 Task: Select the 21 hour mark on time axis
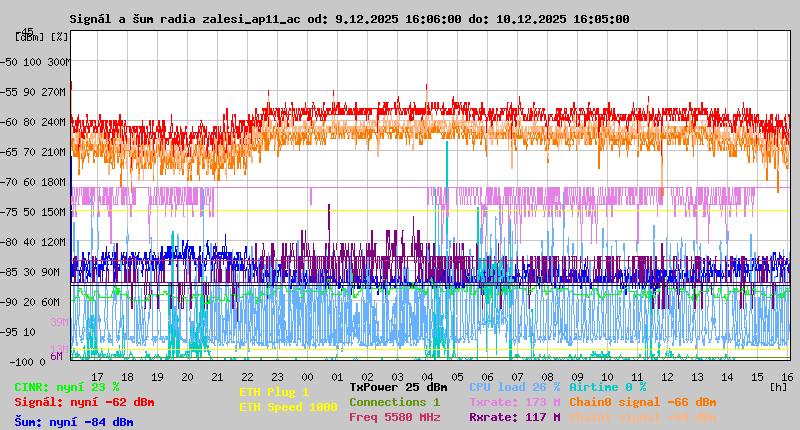218,377
